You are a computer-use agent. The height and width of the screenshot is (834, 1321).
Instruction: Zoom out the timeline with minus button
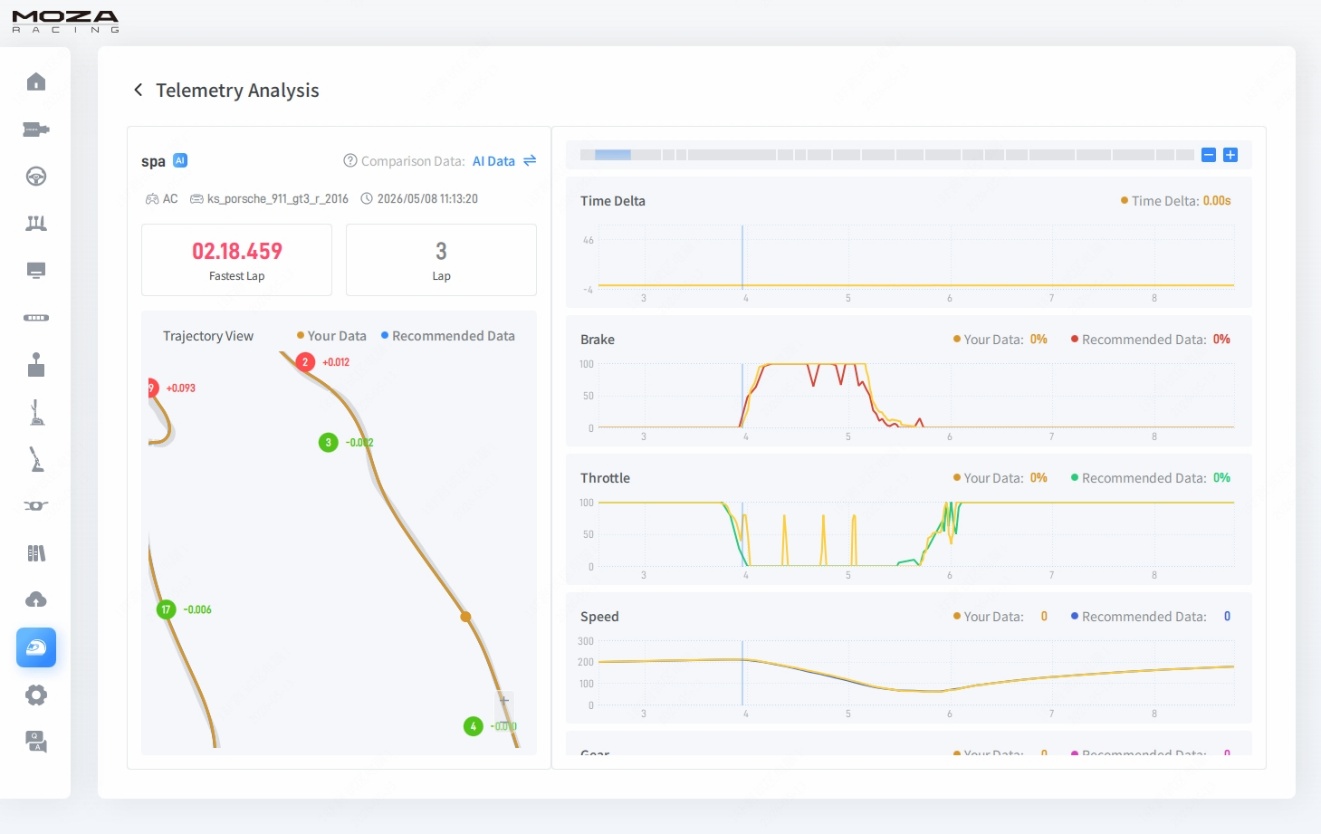1208,155
